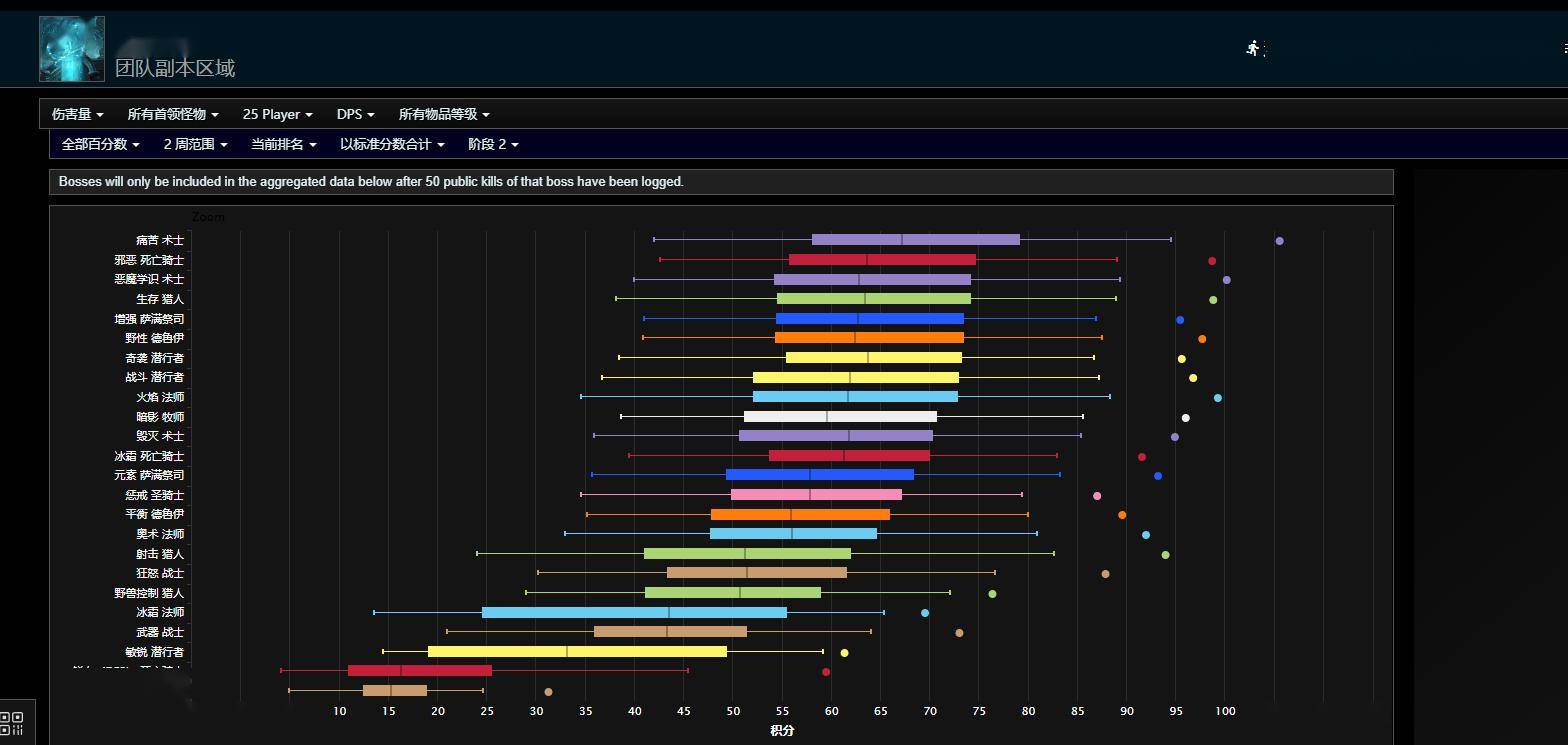Expand the 所有首领怪物 boss filter

173,115
